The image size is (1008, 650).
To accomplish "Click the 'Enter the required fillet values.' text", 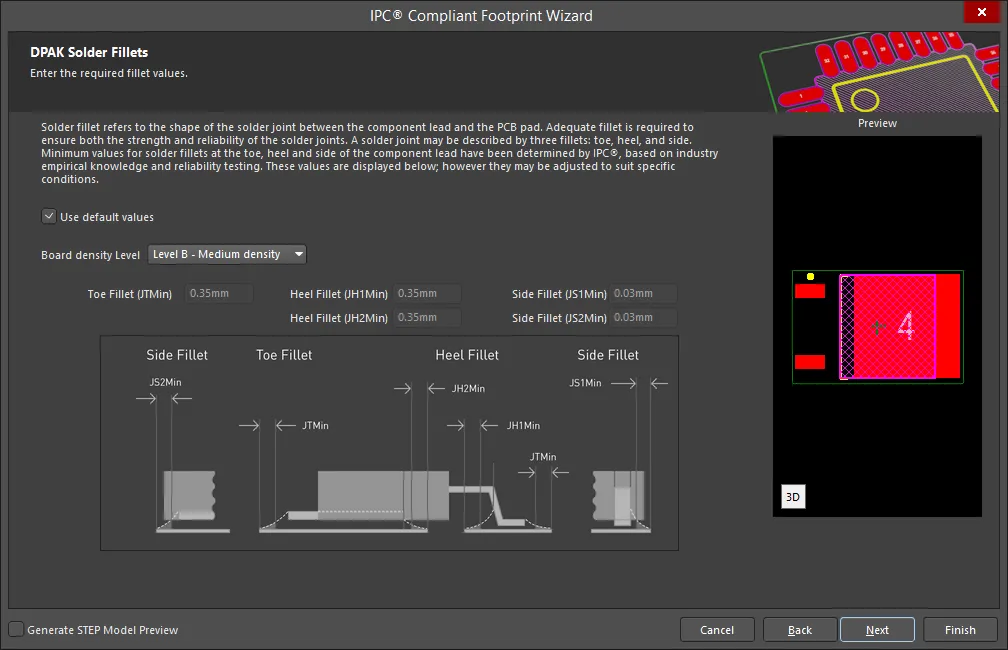I will tap(109, 73).
